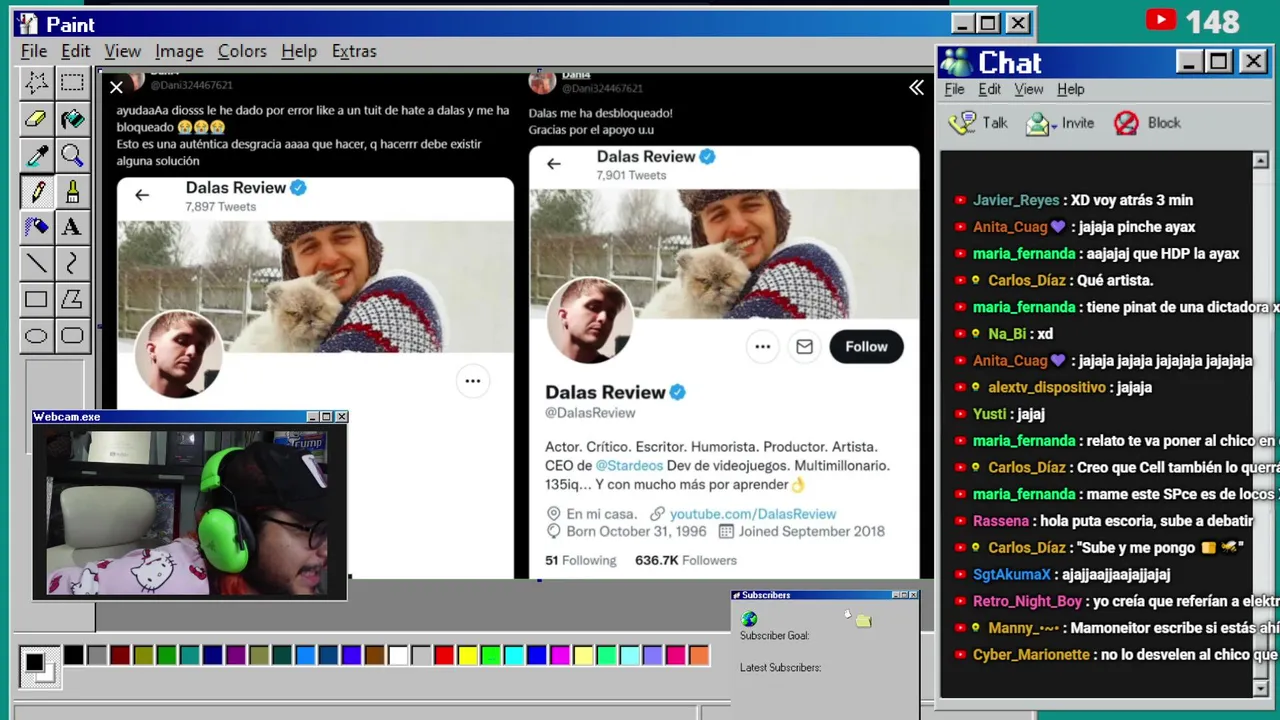Click the @Stardeos mention link
This screenshot has width=1280, height=720.
(630, 465)
